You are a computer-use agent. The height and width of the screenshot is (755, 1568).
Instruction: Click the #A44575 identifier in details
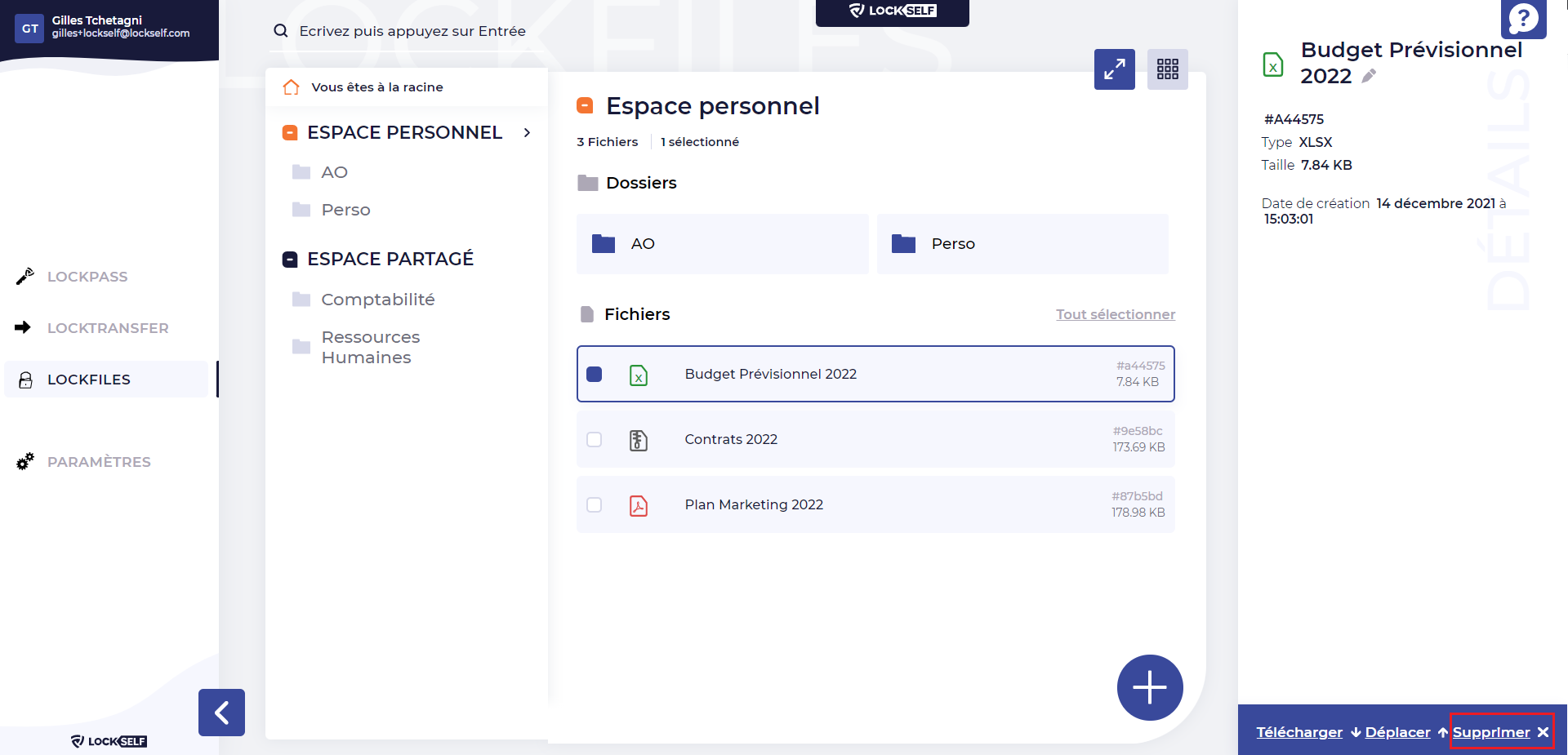(x=1294, y=119)
